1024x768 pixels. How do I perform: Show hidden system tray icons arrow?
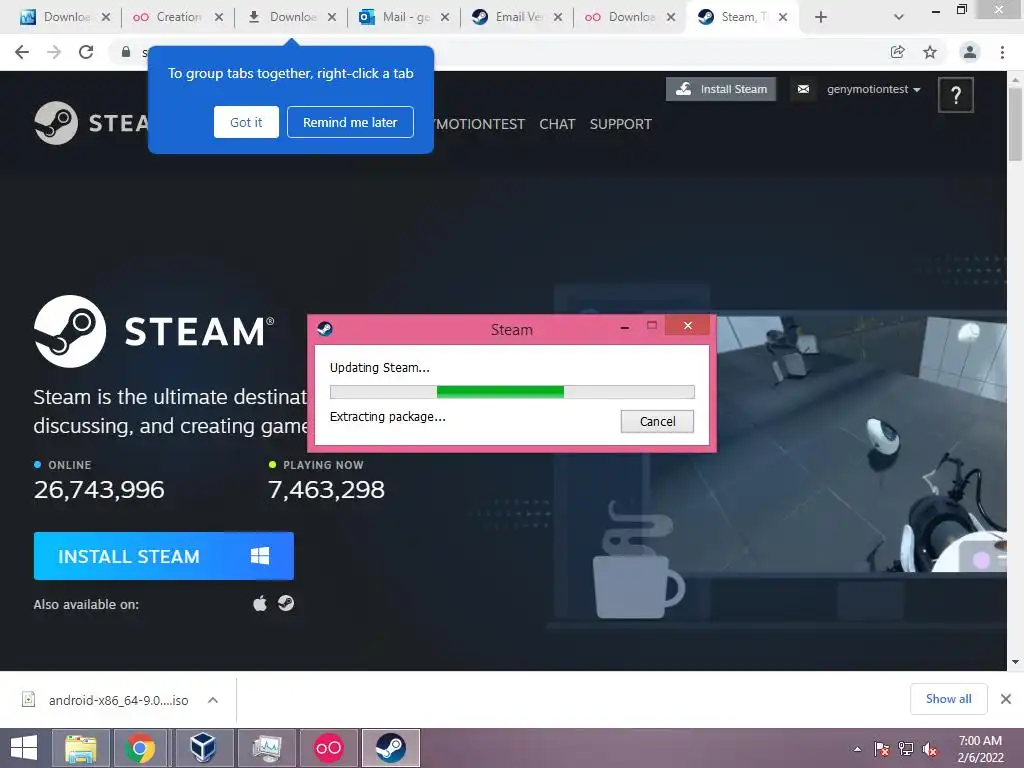point(857,749)
